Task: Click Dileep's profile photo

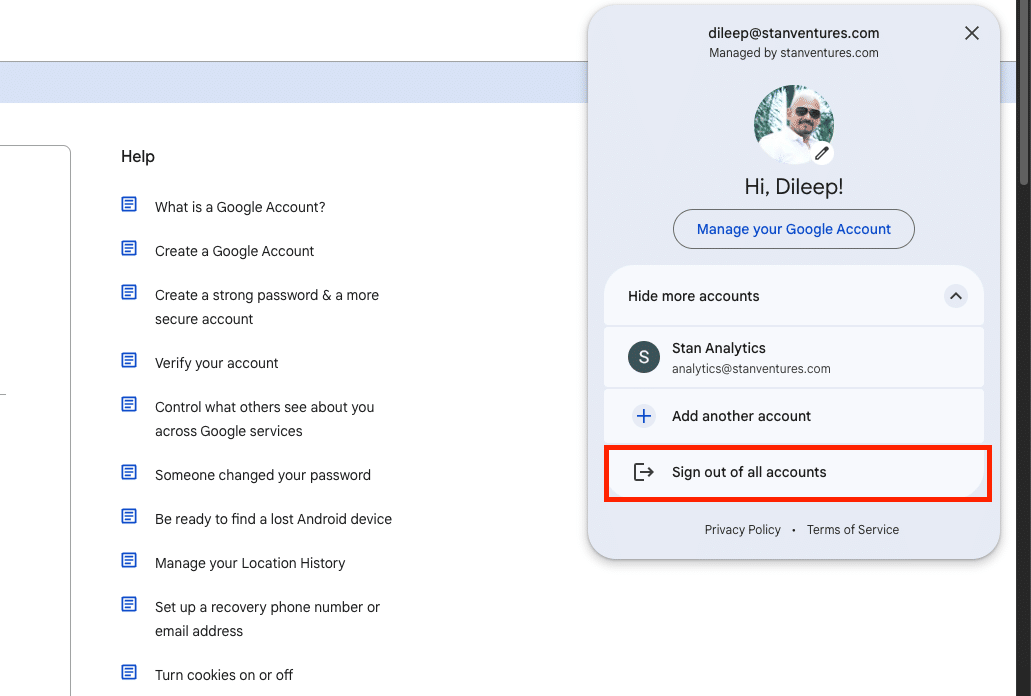Action: tap(790, 123)
